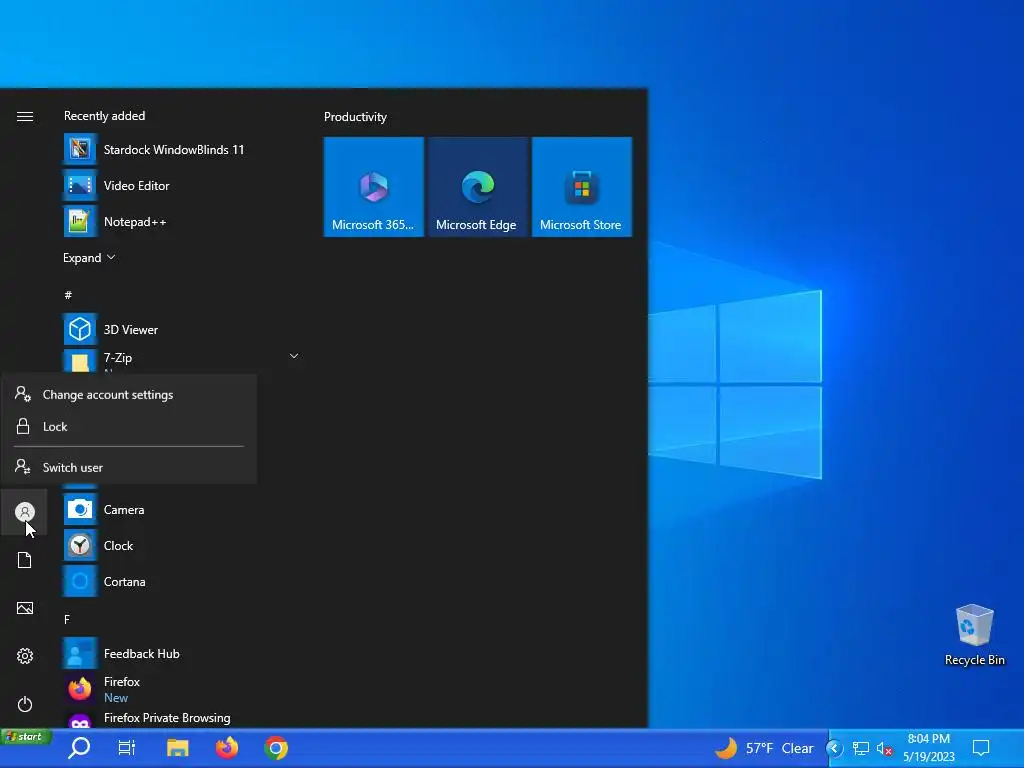
Task: Open the 3D Viewer app icon
Action: [80, 329]
